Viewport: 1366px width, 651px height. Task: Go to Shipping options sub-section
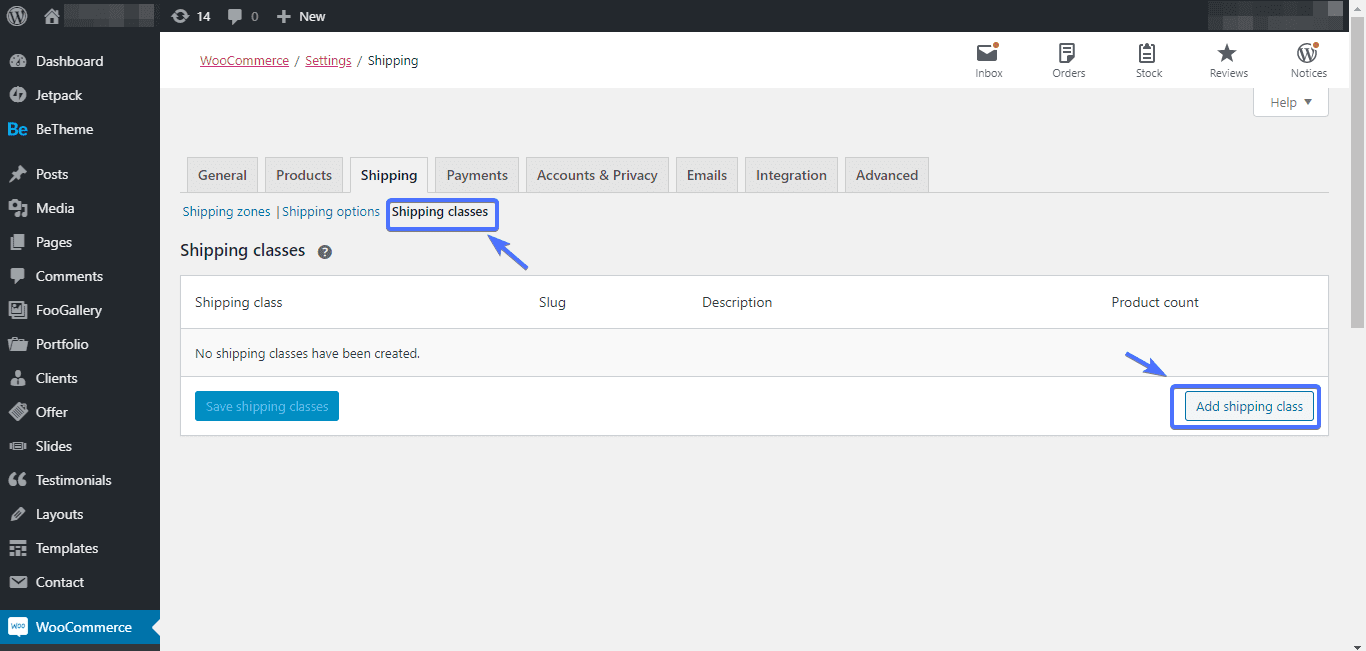coord(331,212)
